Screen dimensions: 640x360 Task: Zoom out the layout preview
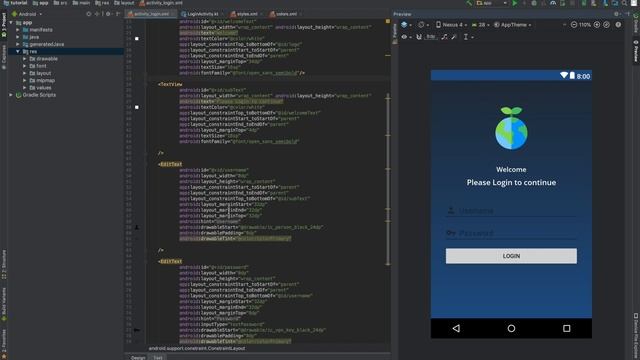coord(573,25)
